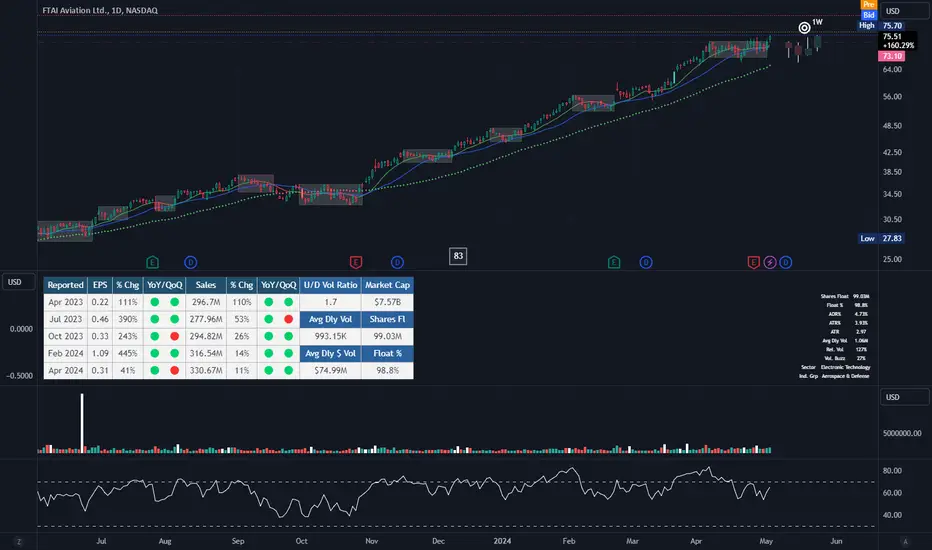This screenshot has width=932, height=550.
Task: Open the USD currency dropdown on price scale
Action: click(x=904, y=11)
